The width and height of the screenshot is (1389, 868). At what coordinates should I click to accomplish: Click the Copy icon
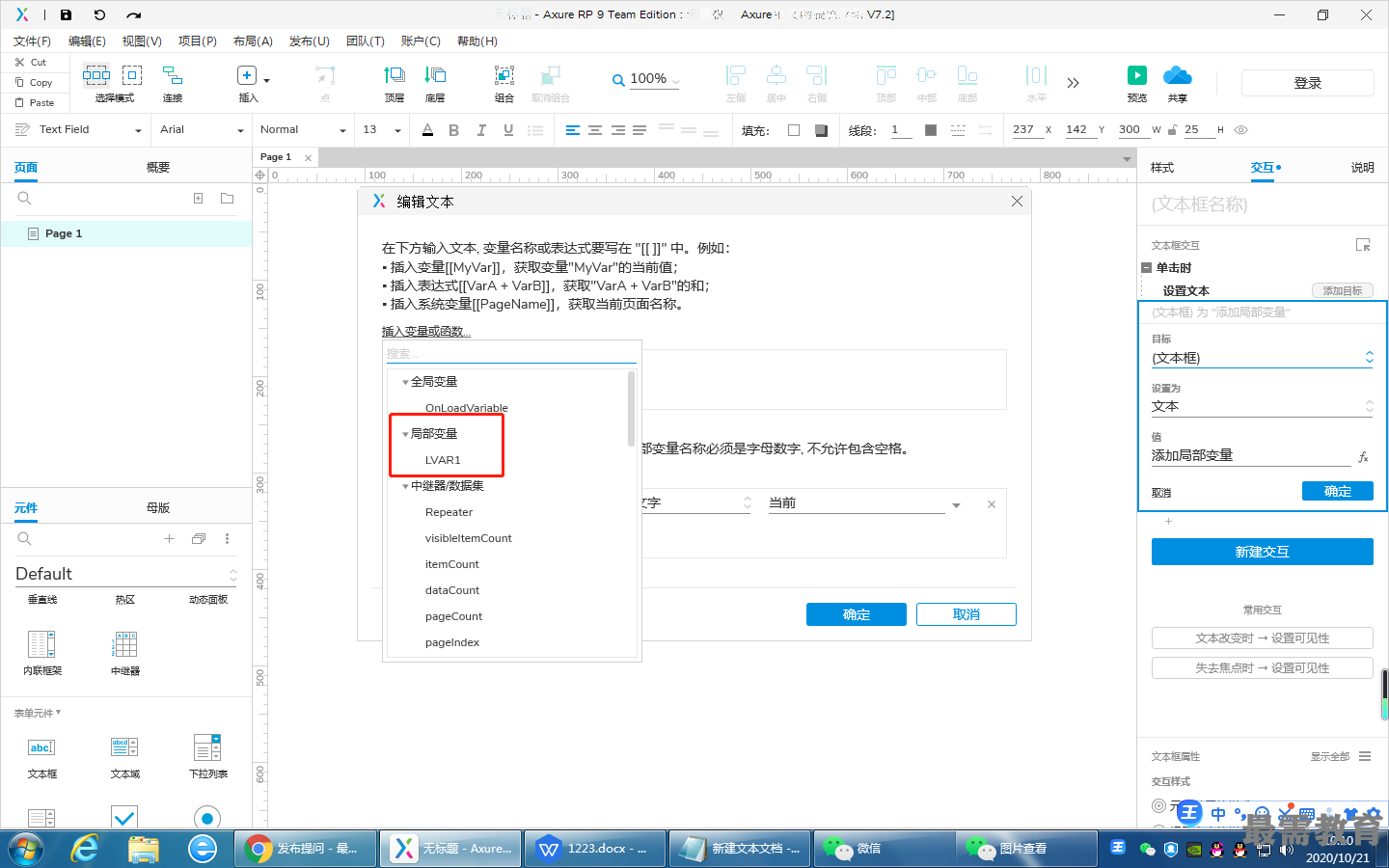pos(19,82)
